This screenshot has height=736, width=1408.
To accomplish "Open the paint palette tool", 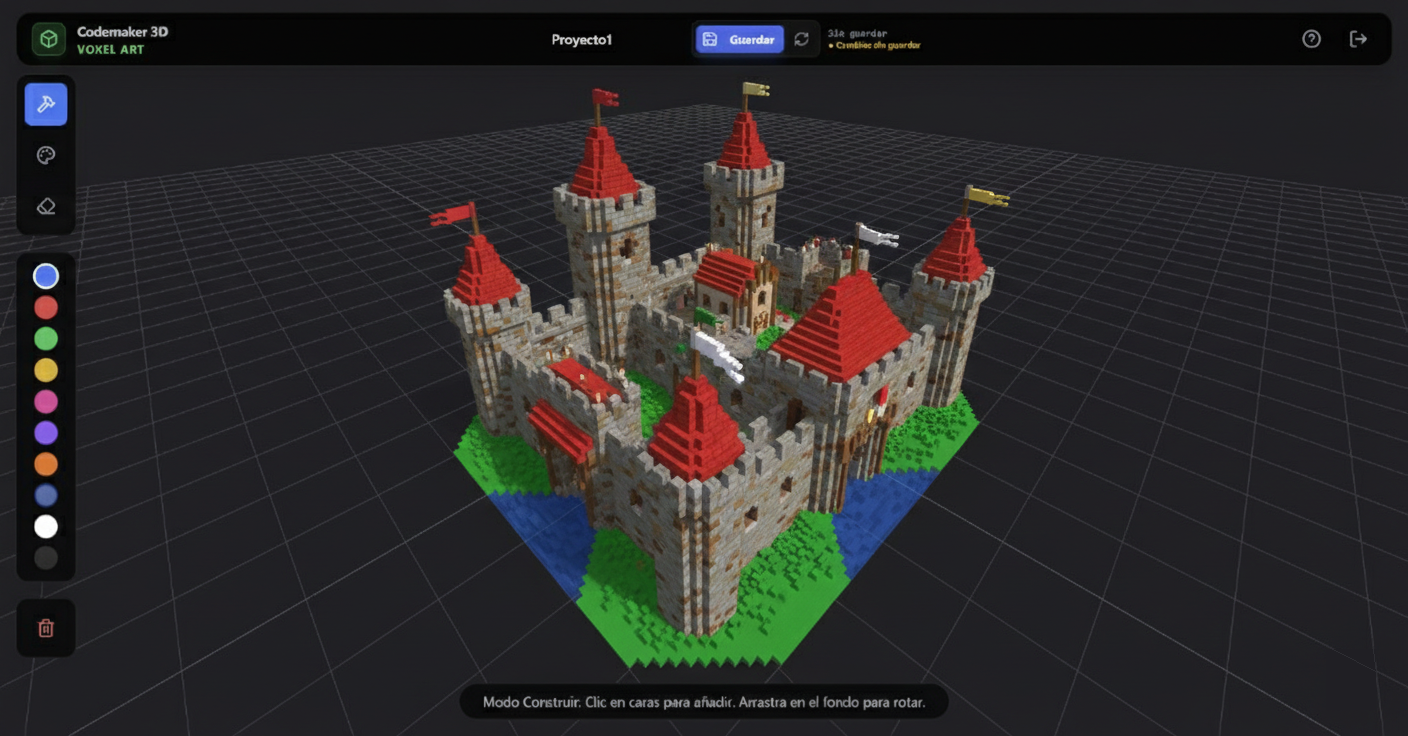I will click(x=46, y=155).
